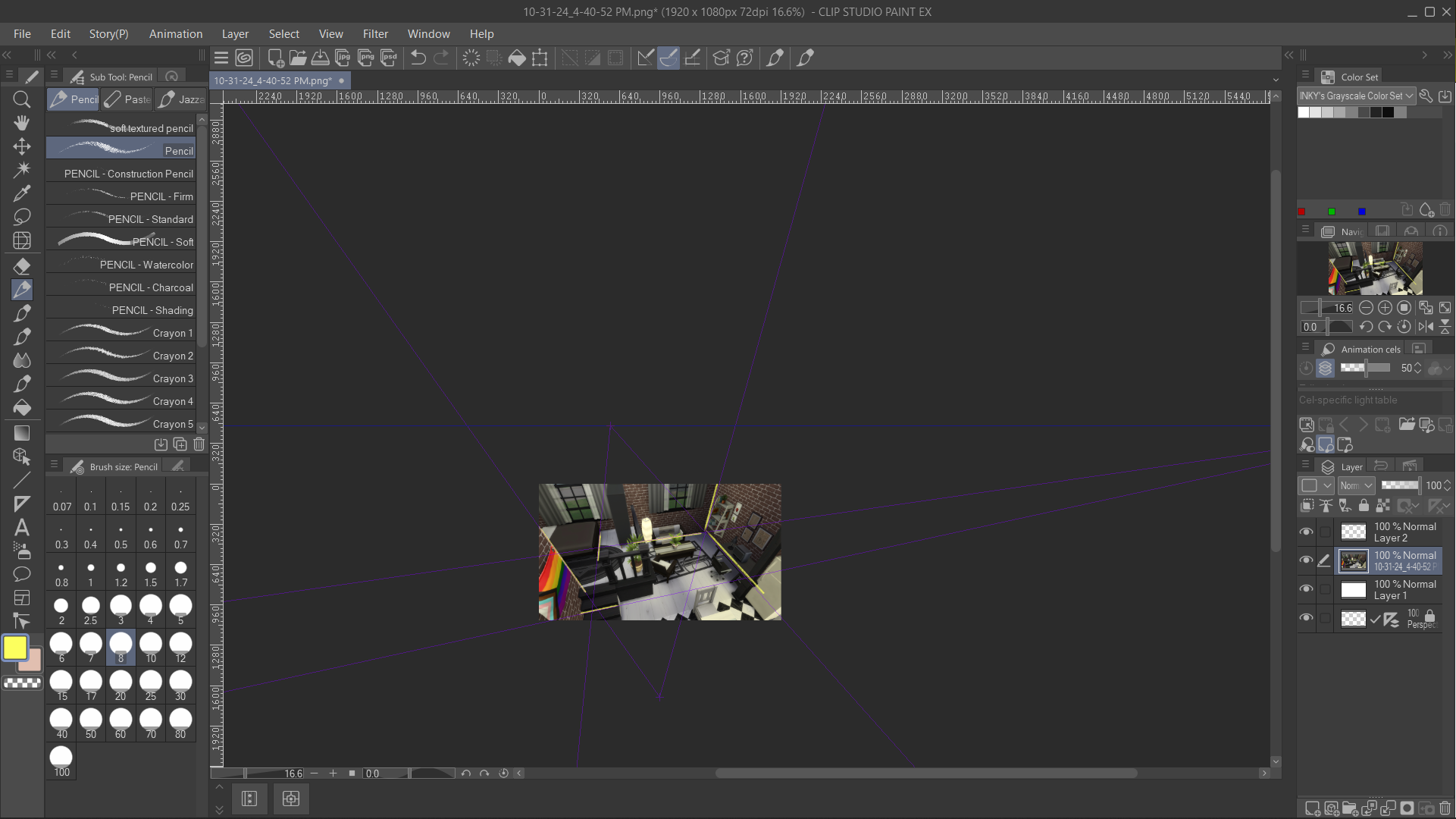The width and height of the screenshot is (1456, 819).
Task: Select the Eyedropper tool
Action: pyautogui.click(x=21, y=193)
